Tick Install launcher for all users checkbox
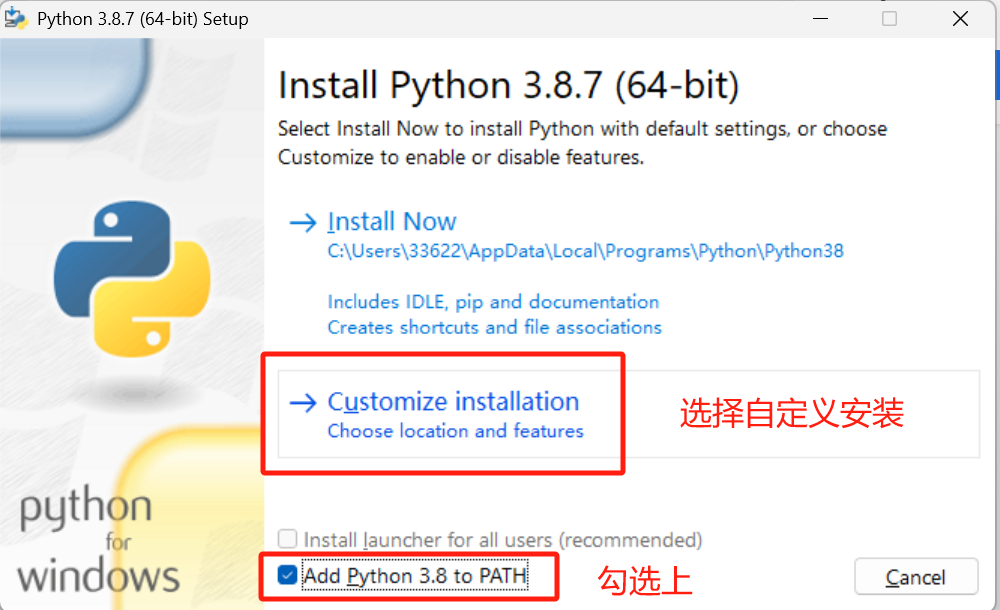The image size is (1000, 610). (x=287, y=539)
